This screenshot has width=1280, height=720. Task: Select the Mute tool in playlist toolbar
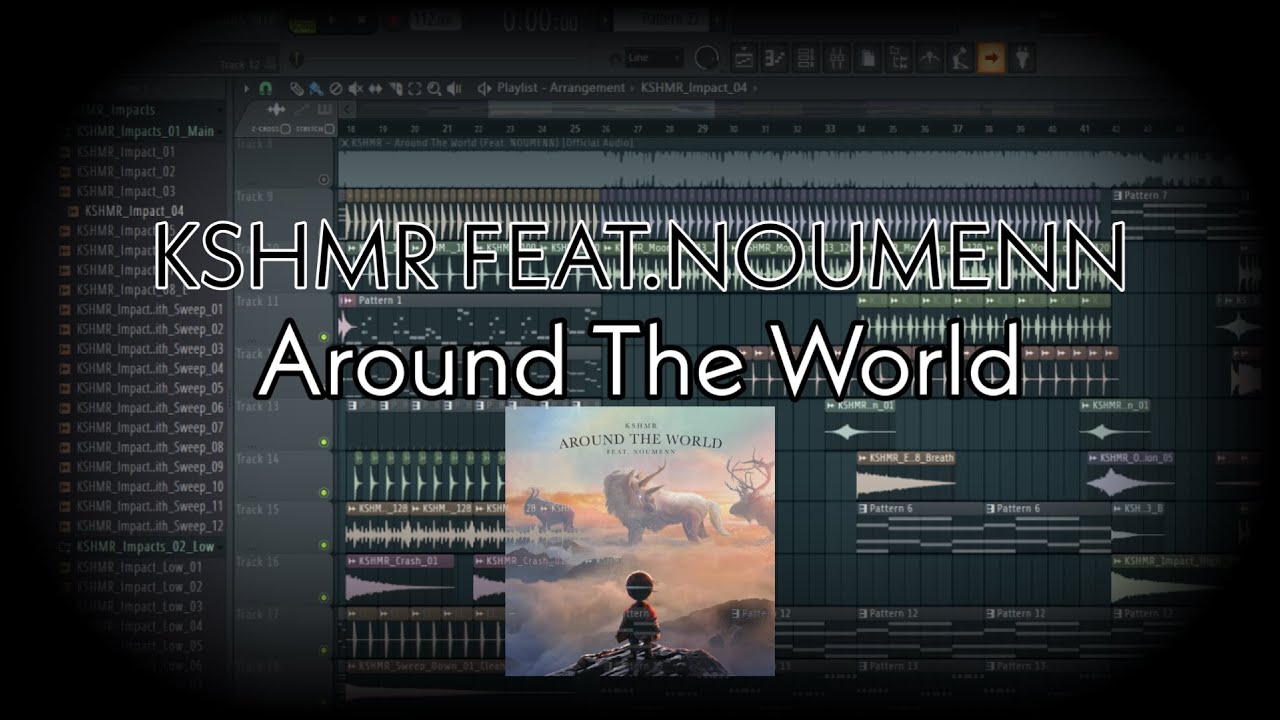tap(355, 88)
